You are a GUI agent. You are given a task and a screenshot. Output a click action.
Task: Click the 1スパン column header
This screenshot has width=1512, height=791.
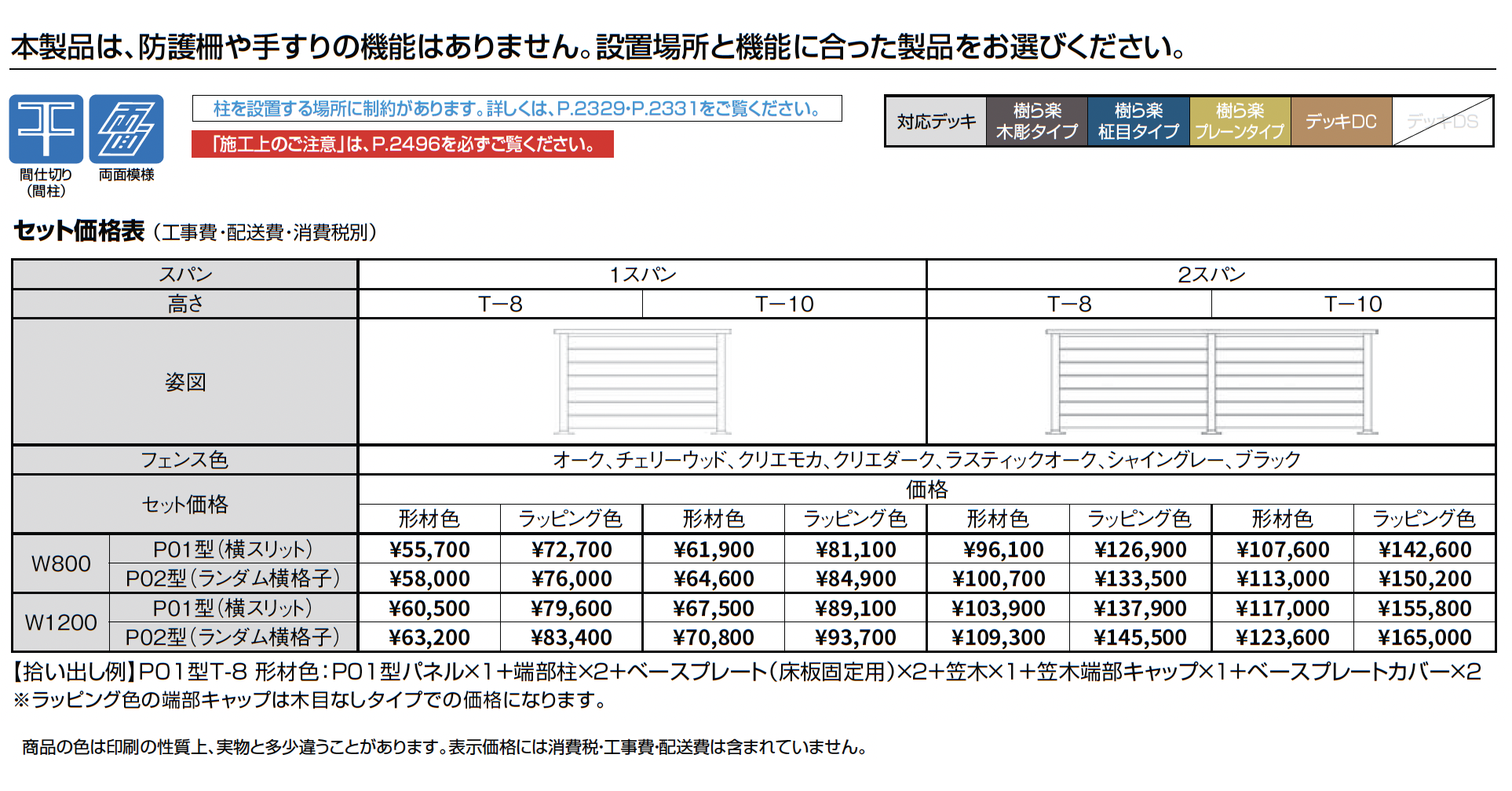[x=641, y=275]
